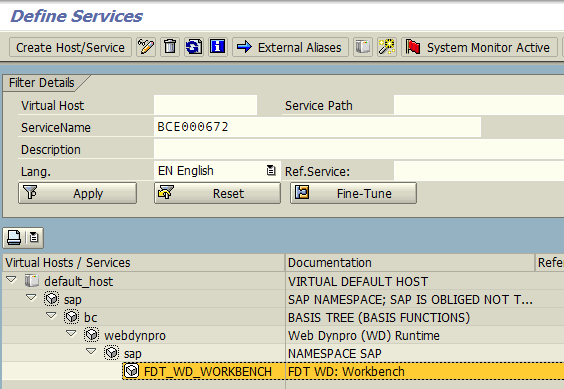Collapse the sap node under webdynpro
This screenshot has width=564, height=389.
pos(91,351)
